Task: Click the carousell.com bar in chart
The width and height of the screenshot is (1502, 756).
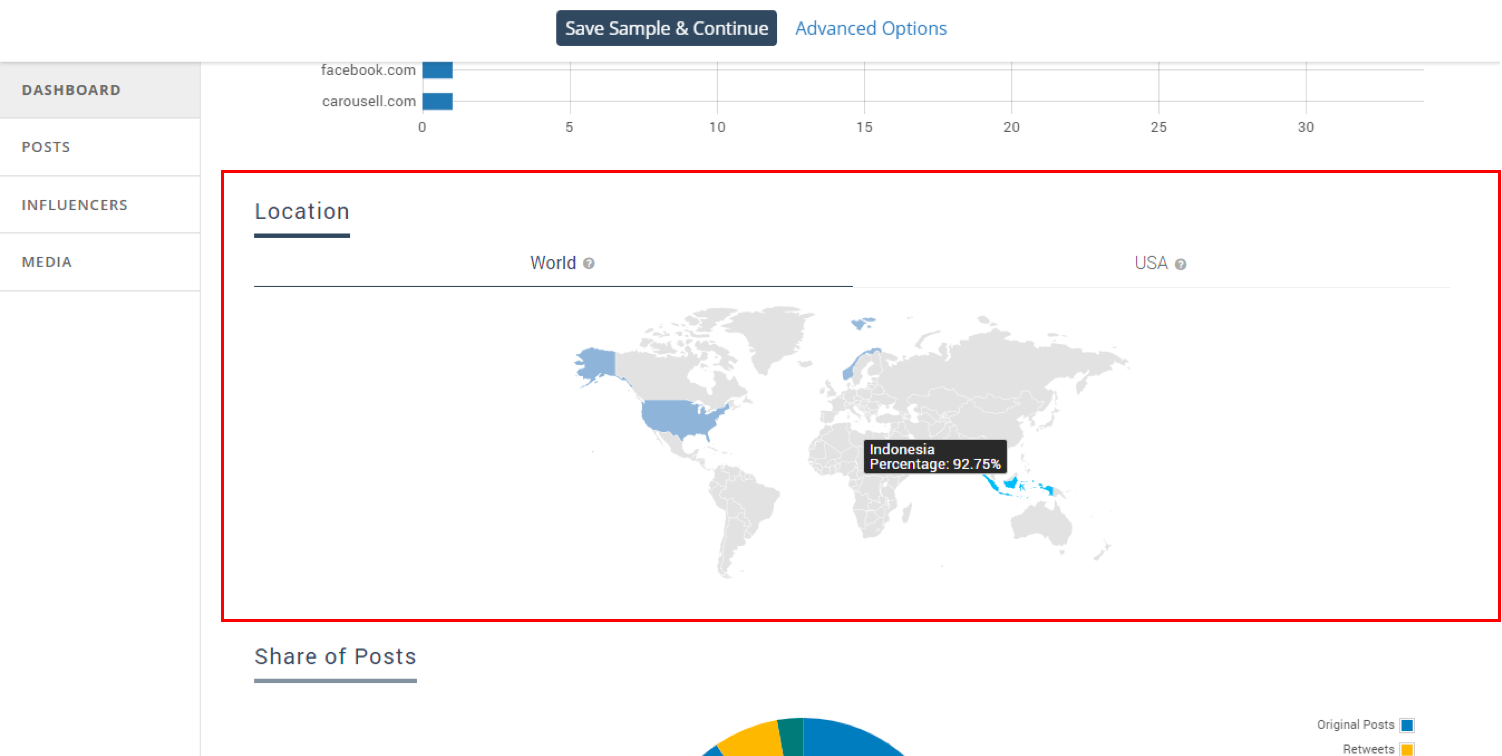Action: (437, 101)
